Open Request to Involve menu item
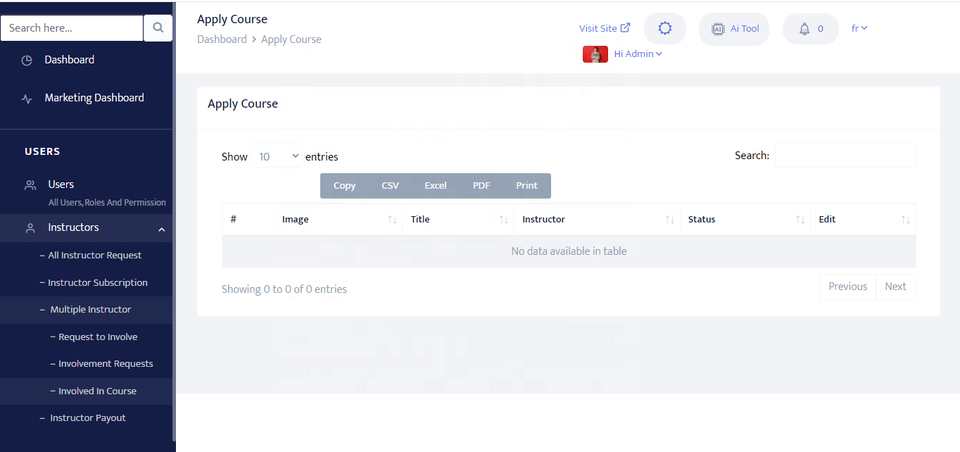Image resolution: width=960 pixels, height=452 pixels. click(x=97, y=337)
